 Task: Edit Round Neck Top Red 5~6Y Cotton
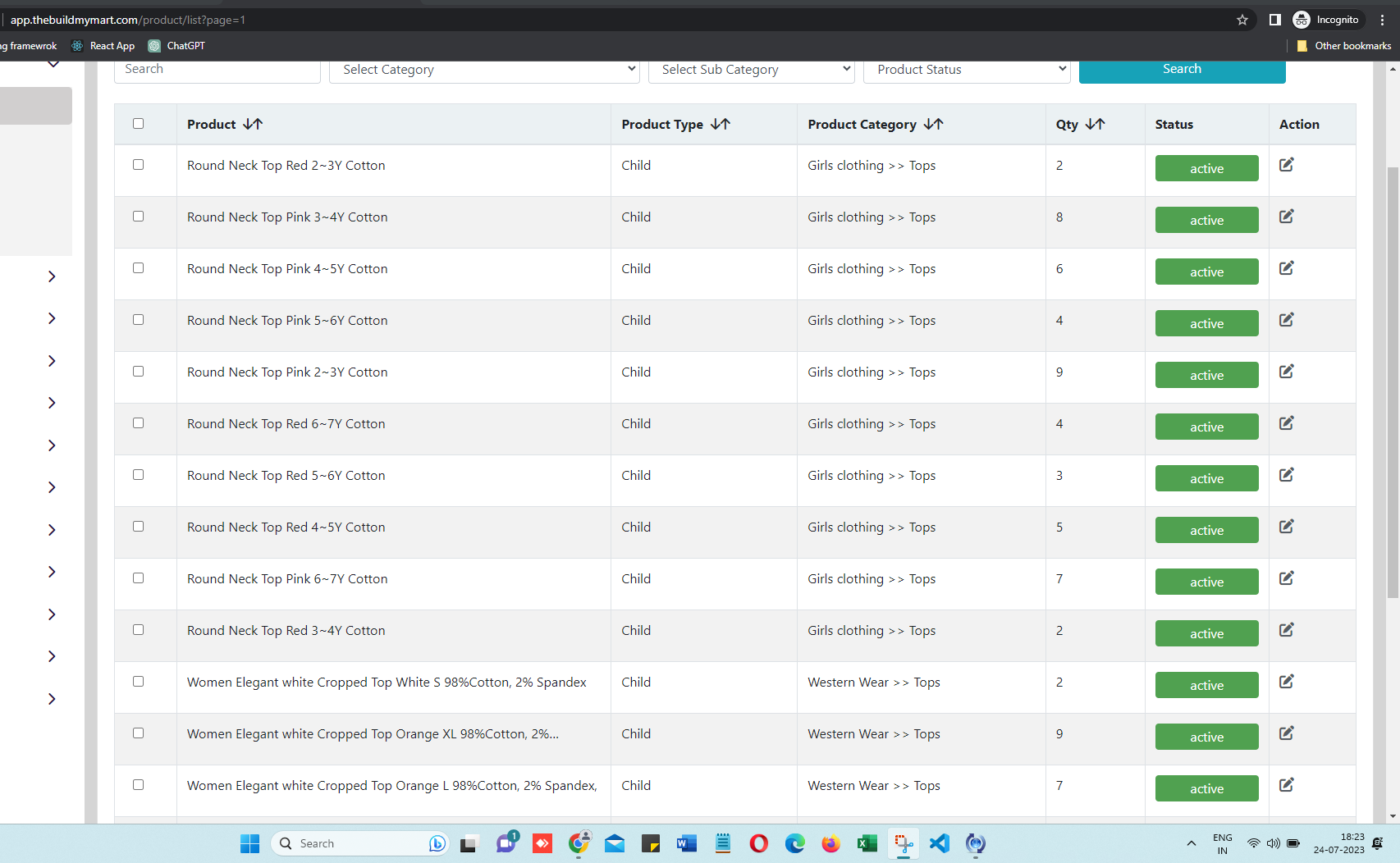click(1286, 475)
